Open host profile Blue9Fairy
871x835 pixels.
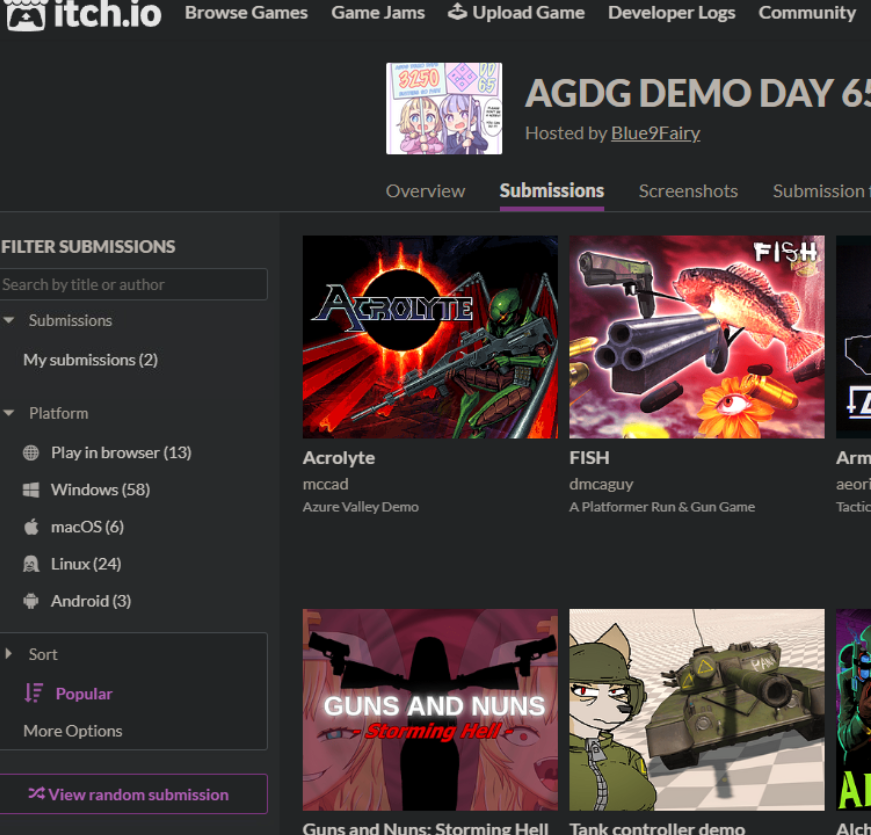655,133
